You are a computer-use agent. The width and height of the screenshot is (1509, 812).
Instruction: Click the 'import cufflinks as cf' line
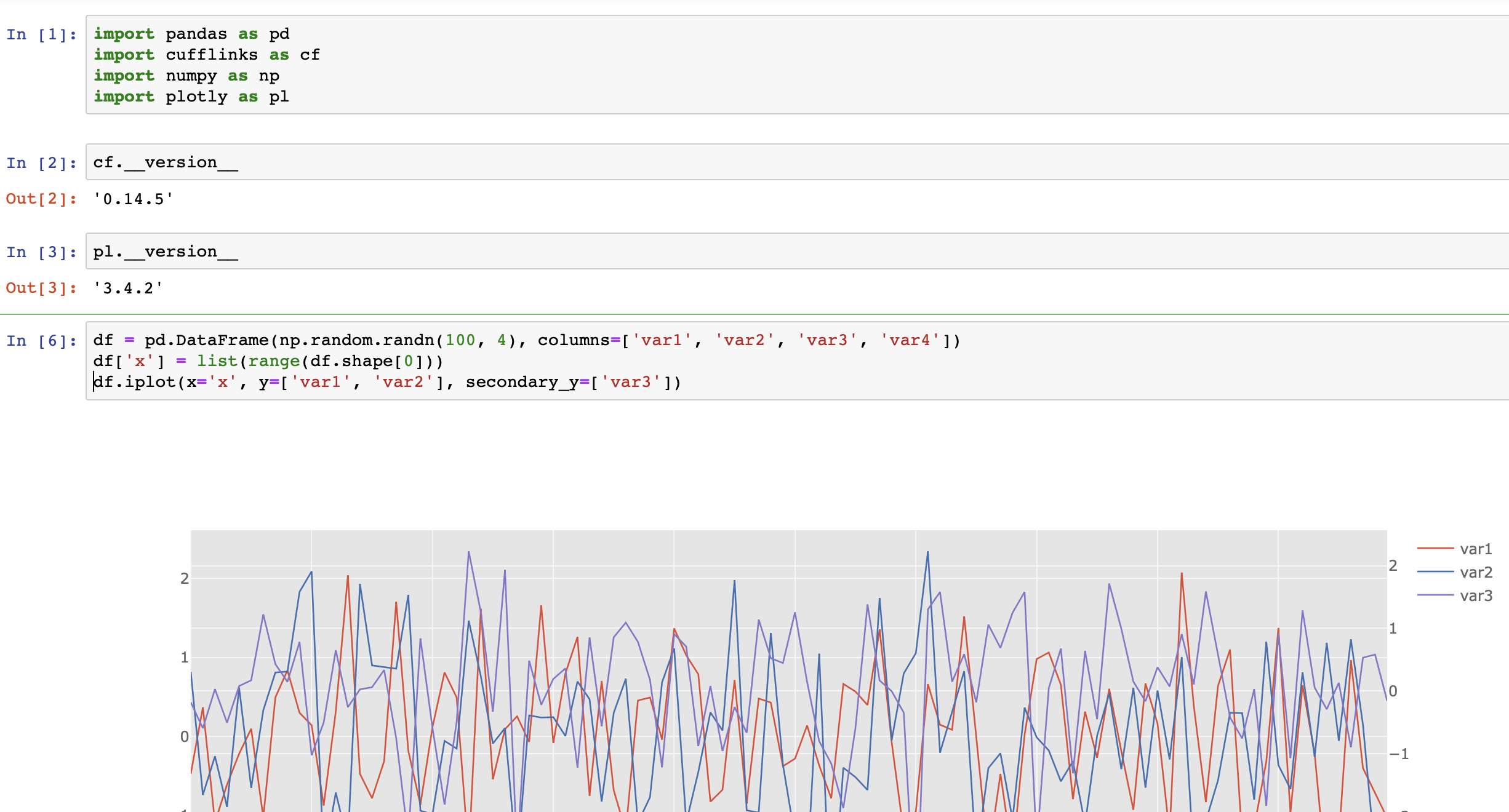(x=207, y=55)
